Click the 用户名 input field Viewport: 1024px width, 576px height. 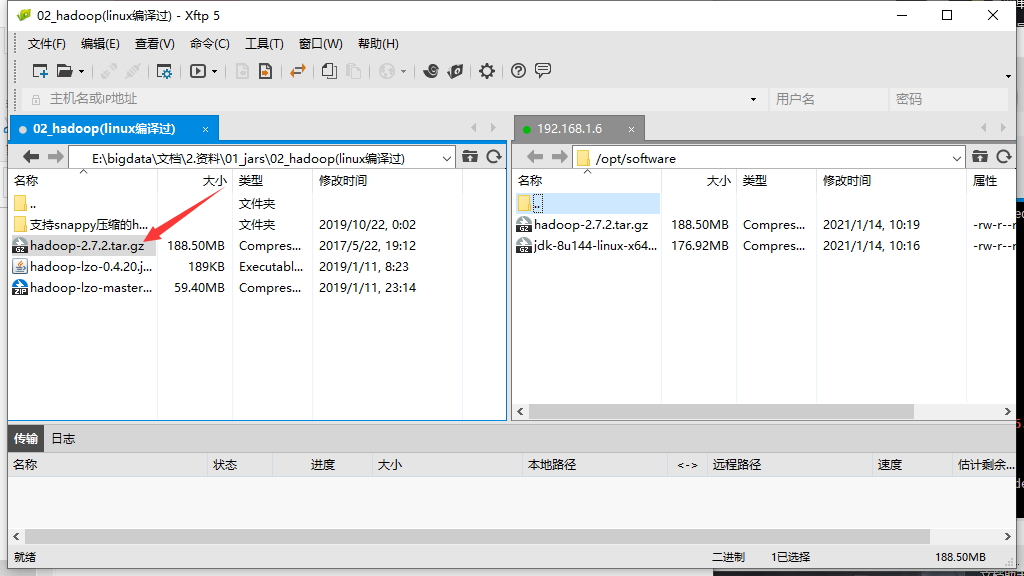pyautogui.click(x=829, y=99)
